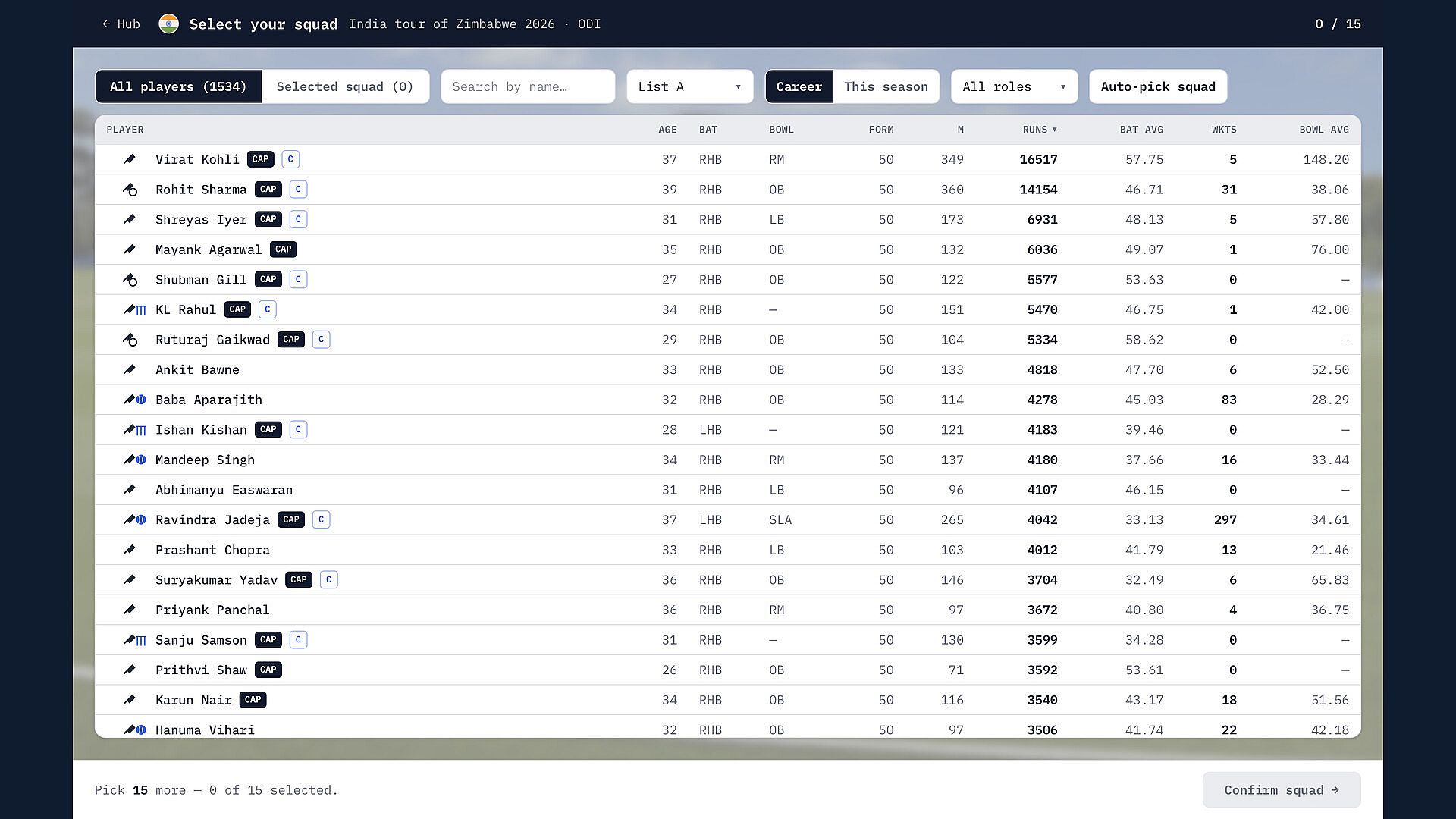This screenshot has width=1456, height=819.
Task: Click the wicketkeeper icon beside Ishan Kishan
Action: (x=141, y=430)
